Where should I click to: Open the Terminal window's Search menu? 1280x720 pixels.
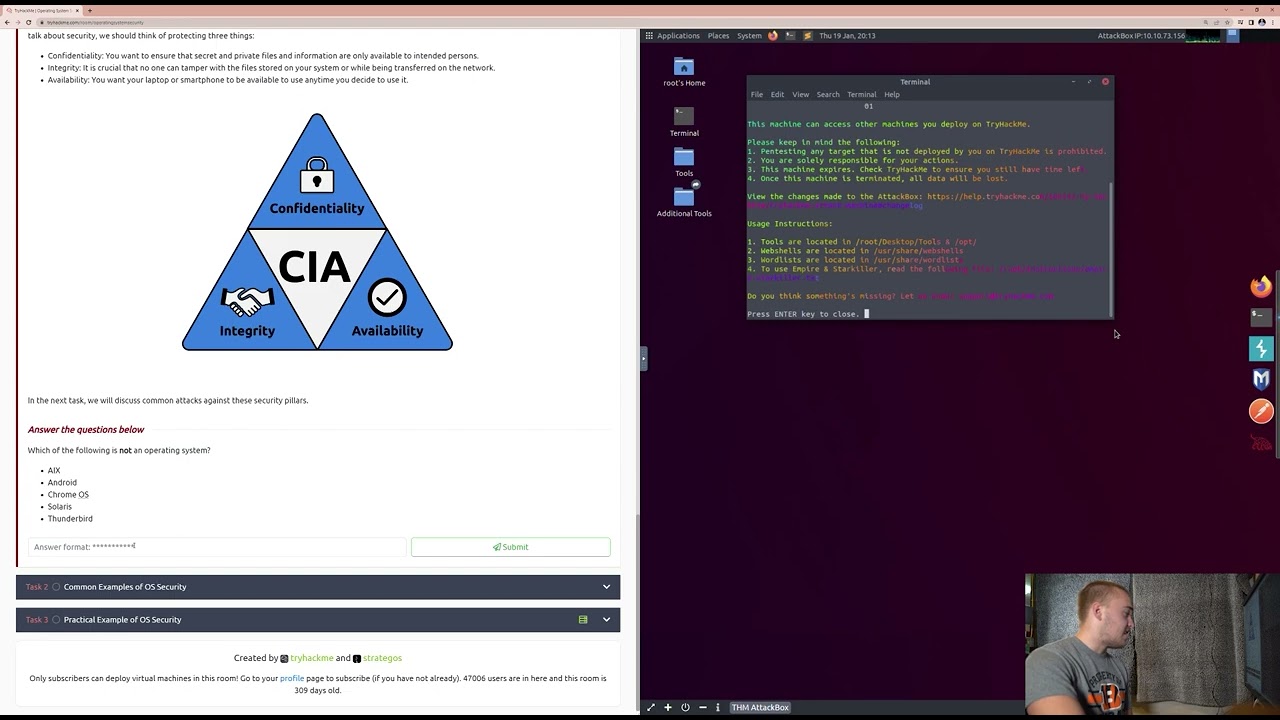828,94
